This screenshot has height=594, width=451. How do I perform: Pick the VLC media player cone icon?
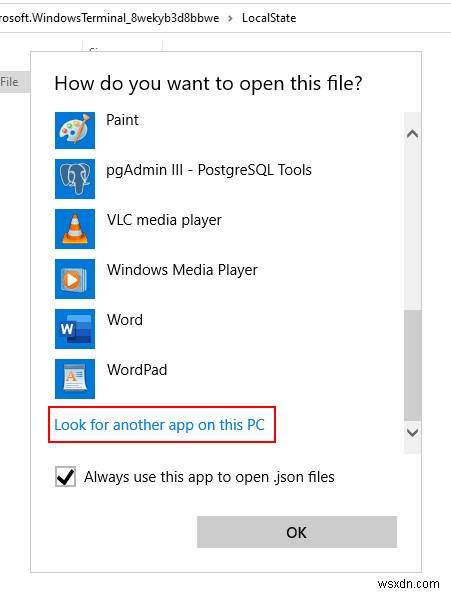tap(75, 229)
